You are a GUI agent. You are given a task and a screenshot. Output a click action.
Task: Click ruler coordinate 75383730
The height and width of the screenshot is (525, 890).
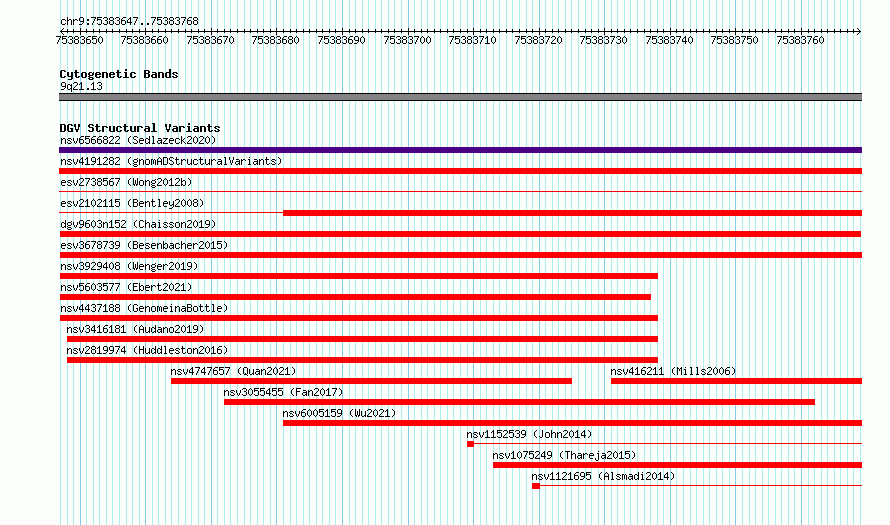pos(603,40)
